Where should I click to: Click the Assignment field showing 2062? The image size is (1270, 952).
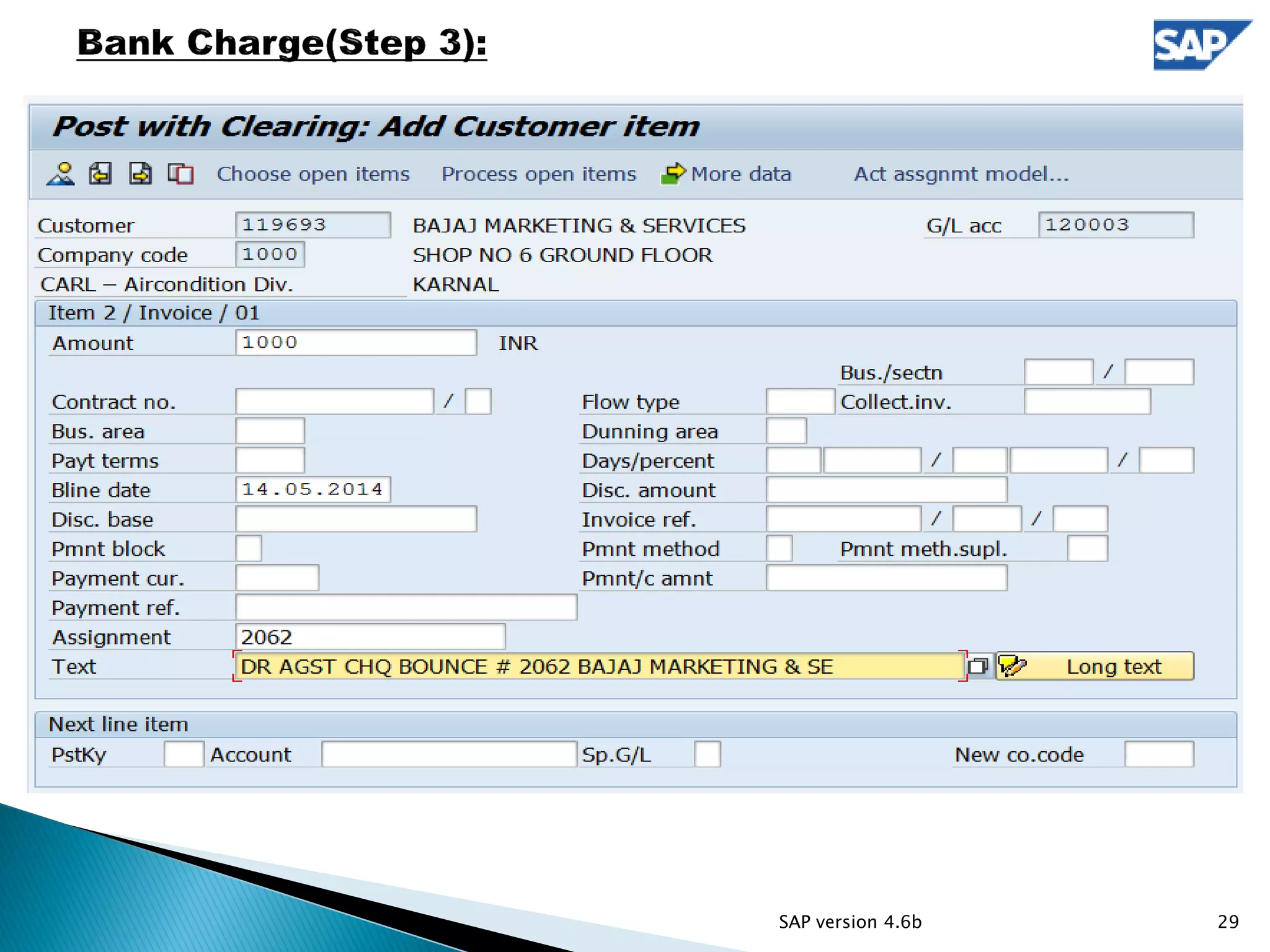tap(370, 637)
